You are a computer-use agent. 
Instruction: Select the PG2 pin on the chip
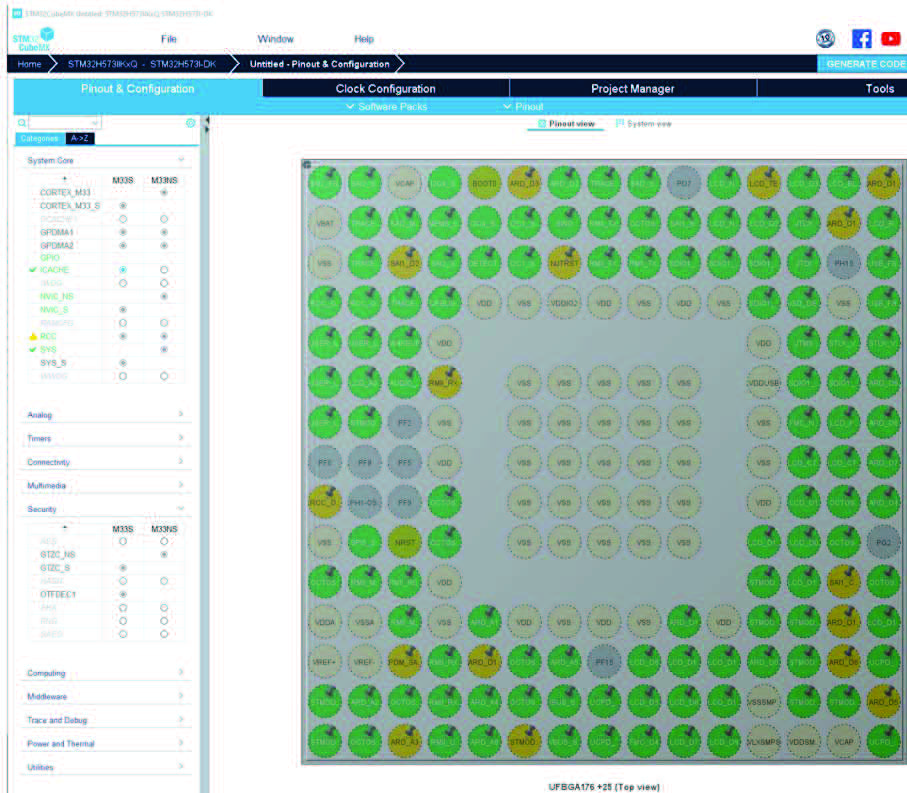(x=883, y=543)
